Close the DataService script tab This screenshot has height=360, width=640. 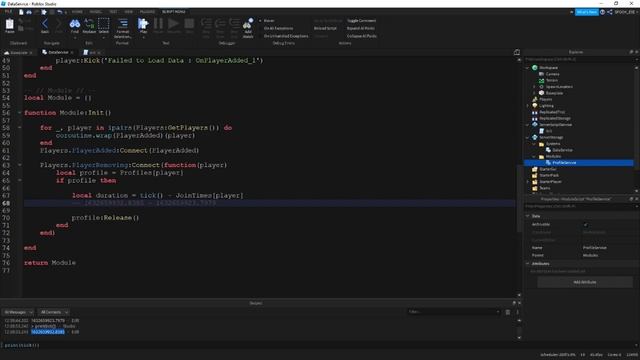pos(72,53)
